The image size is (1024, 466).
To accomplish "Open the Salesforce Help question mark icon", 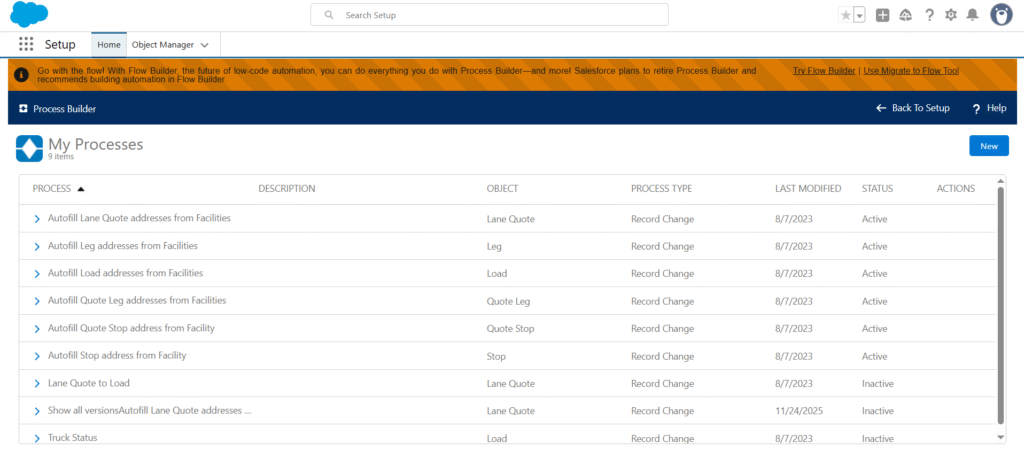I will (x=929, y=15).
